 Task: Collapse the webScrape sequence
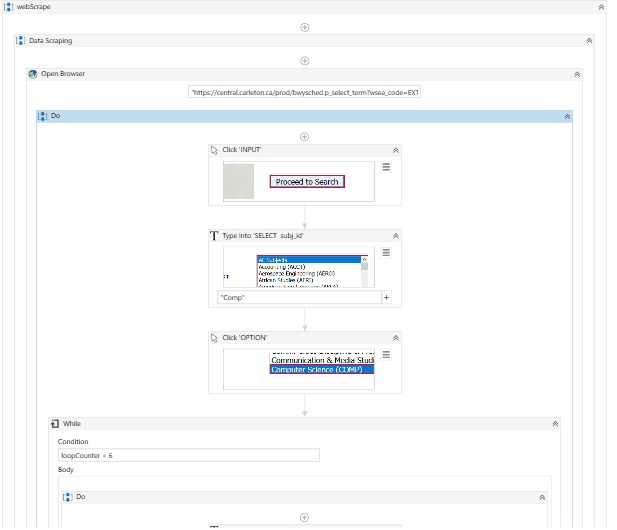click(601, 7)
